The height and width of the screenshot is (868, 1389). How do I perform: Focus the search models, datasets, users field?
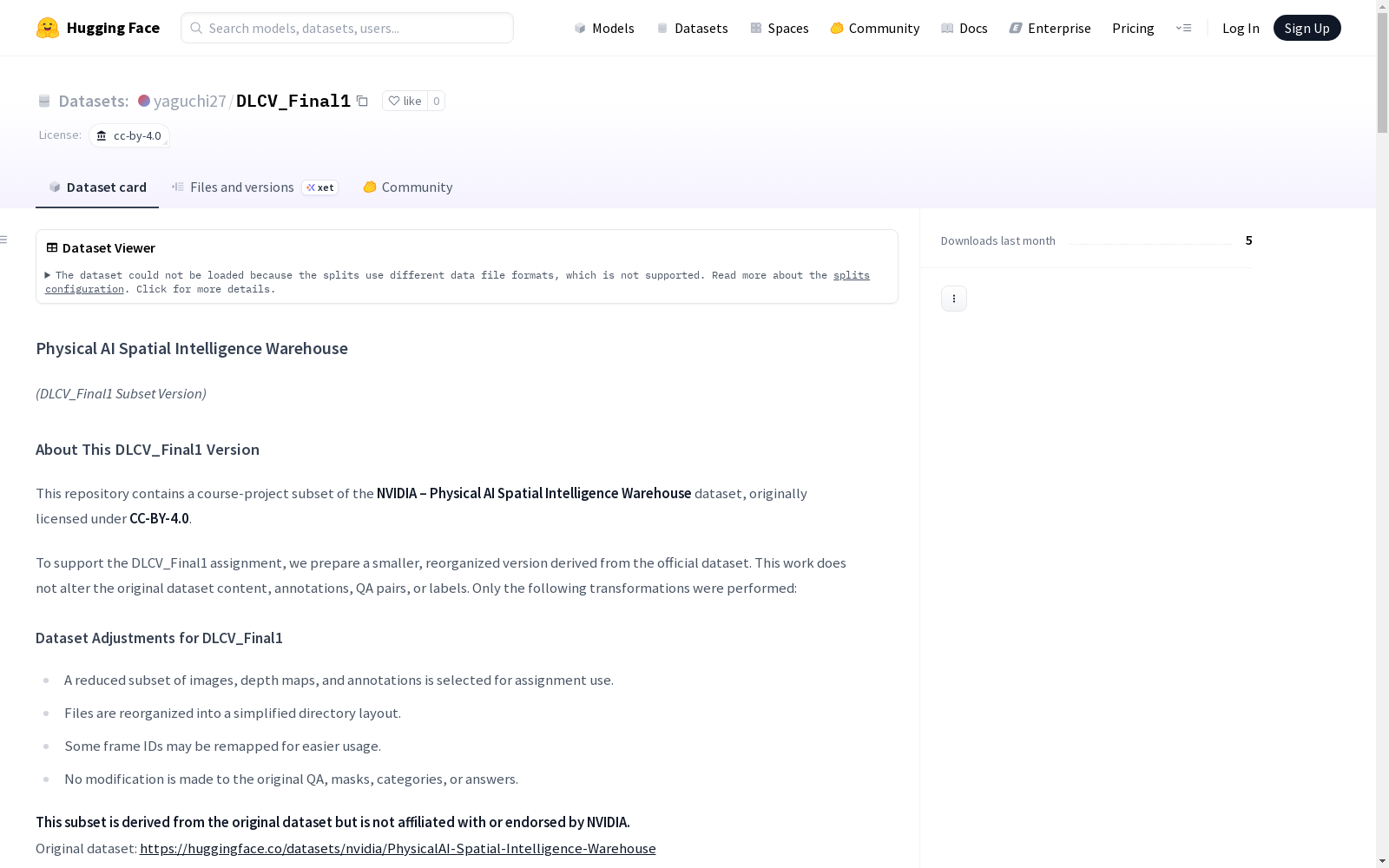(x=347, y=28)
